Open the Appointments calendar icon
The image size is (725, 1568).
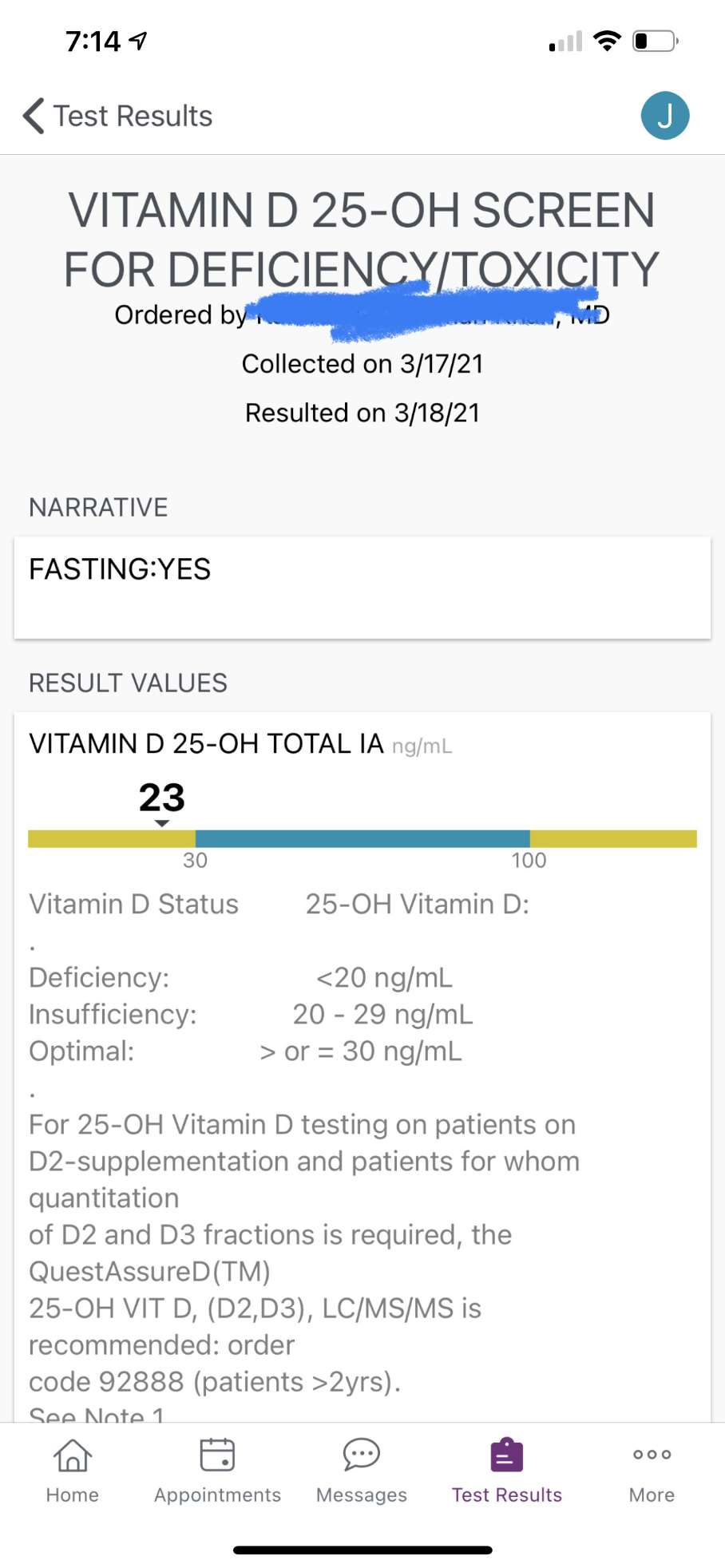(x=217, y=1455)
